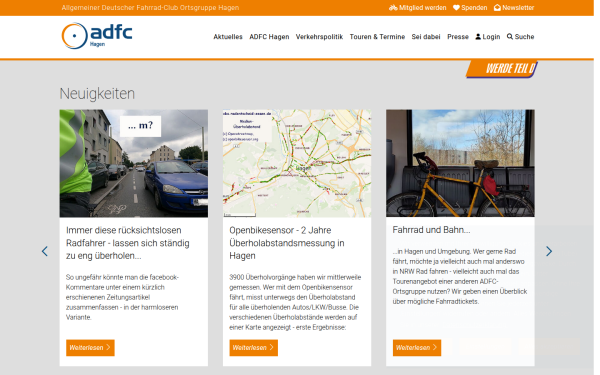Screen dimensions: 600x375
Task: Click the chevron inside Fahrrad und Bahn's Weiterlesen button
Action: (x=435, y=347)
